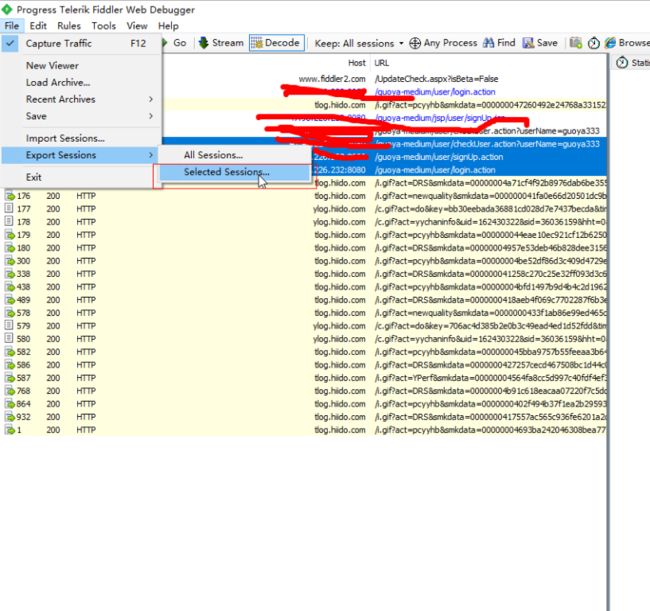Screen dimensions: 650x611
Task: Click the Find binoculars icon
Action: (x=489, y=43)
